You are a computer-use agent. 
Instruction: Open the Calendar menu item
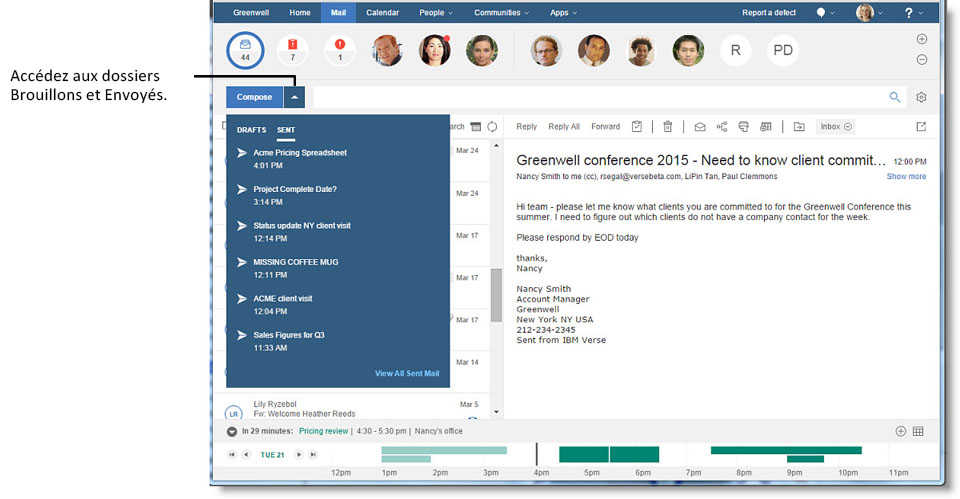point(382,12)
